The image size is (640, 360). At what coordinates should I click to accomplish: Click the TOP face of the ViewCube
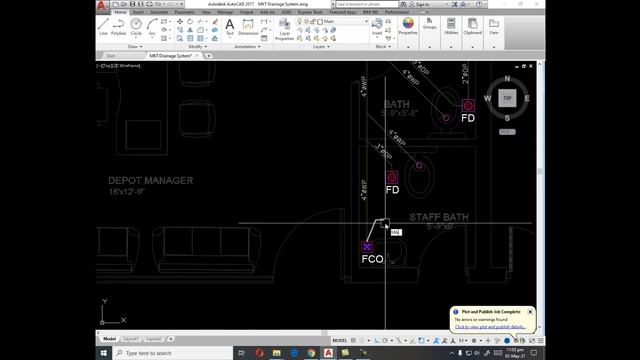point(507,98)
